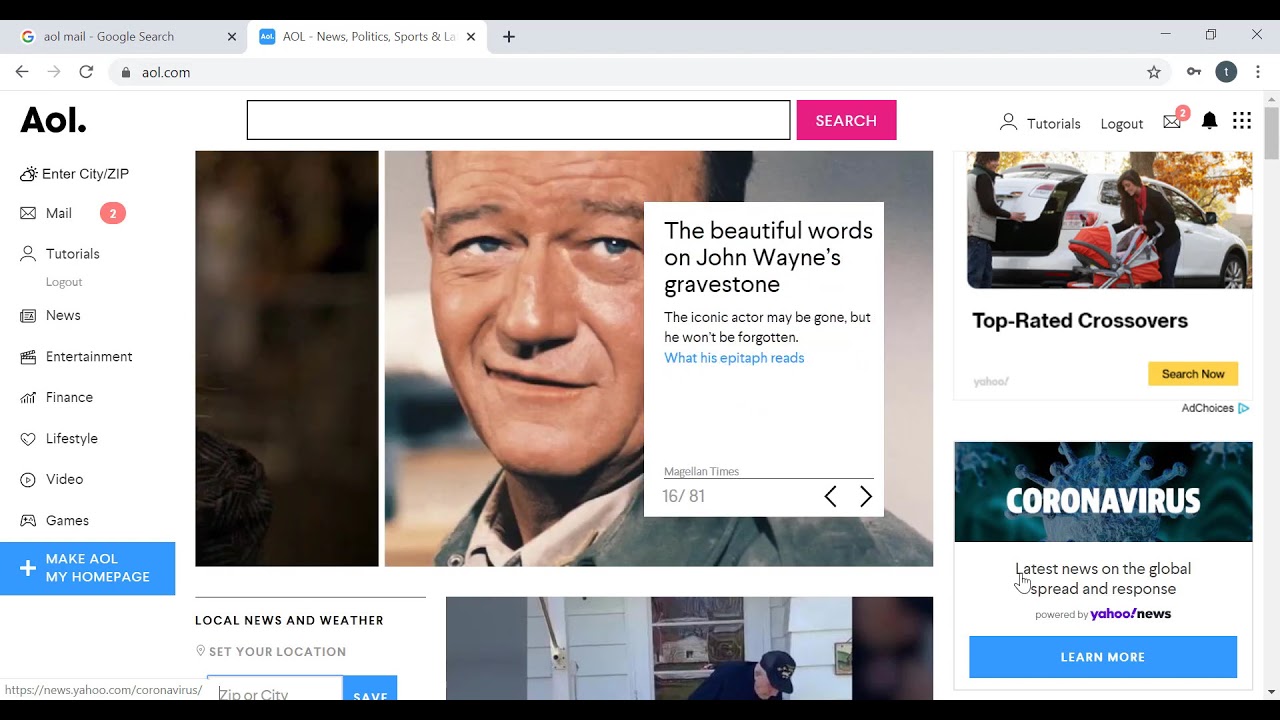Bookmark this page with star icon
The height and width of the screenshot is (720, 1280).
point(1154,72)
